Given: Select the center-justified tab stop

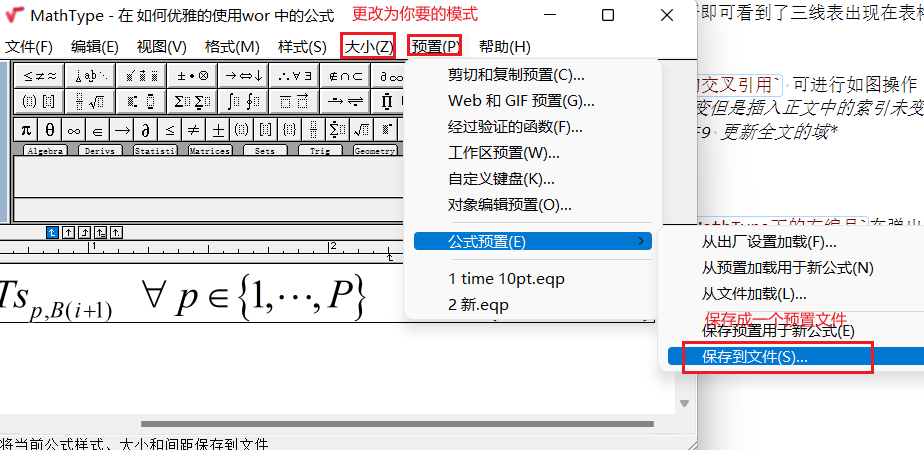Looking at the screenshot, I should pyautogui.click(x=68, y=233).
